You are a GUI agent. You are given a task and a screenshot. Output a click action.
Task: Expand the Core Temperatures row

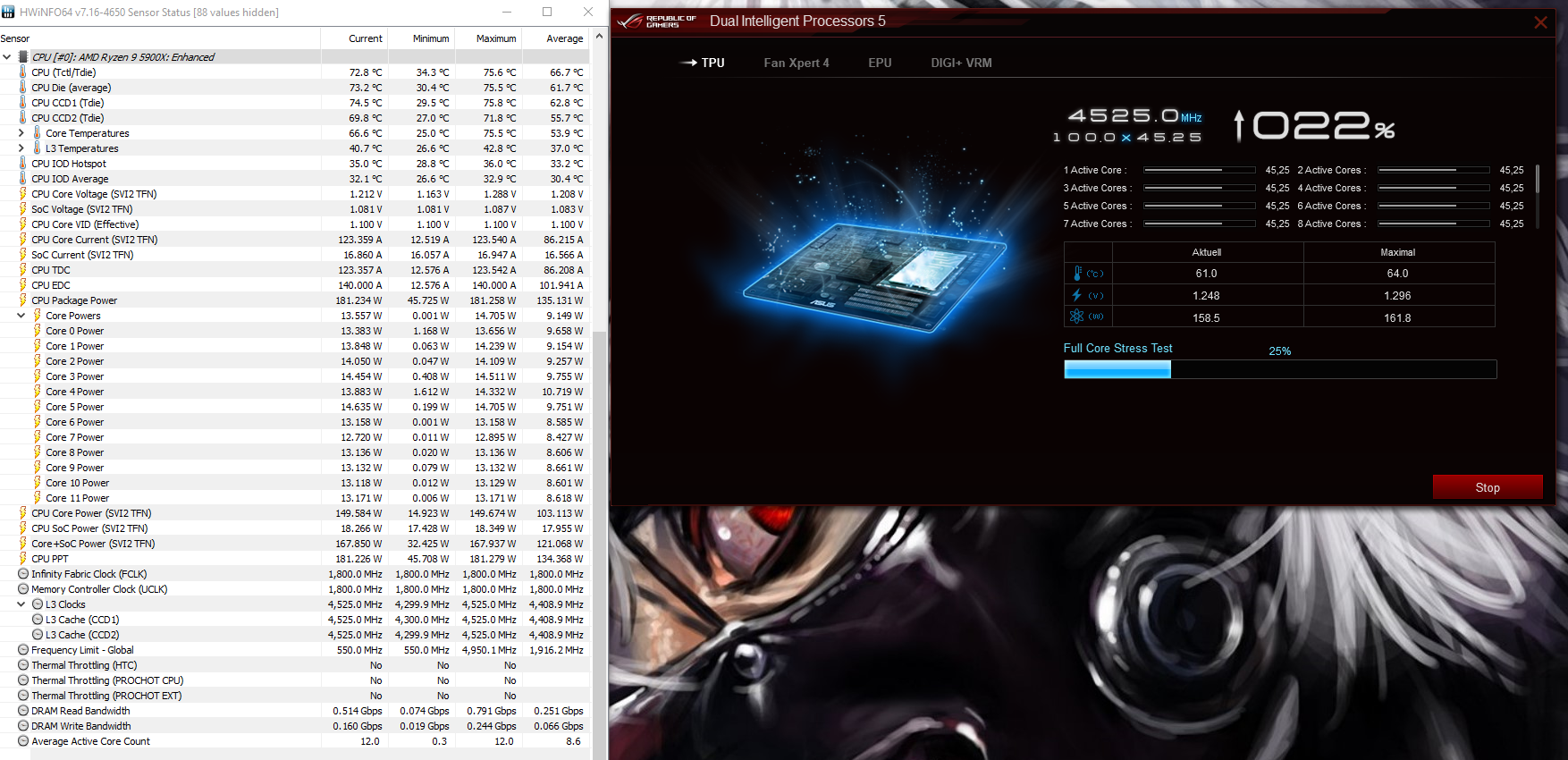[x=21, y=132]
